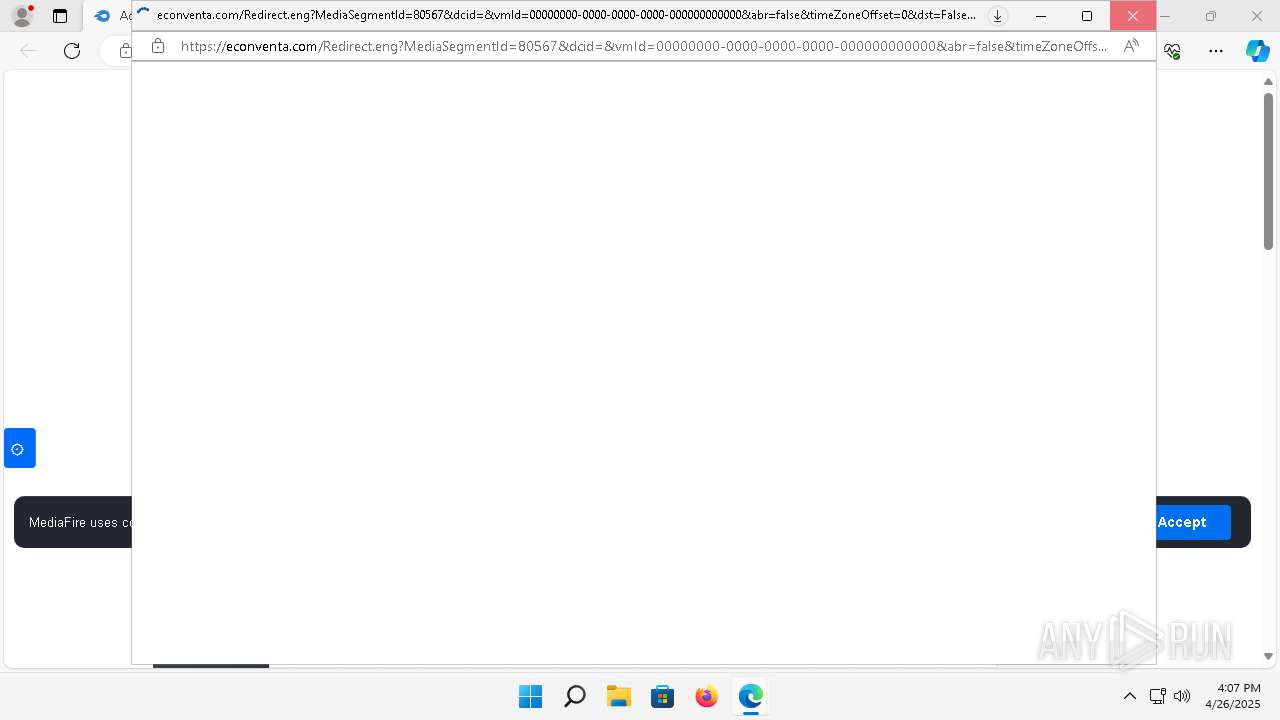Refresh the page in the main Edge window
This screenshot has width=1280, height=720.
pos(72,51)
